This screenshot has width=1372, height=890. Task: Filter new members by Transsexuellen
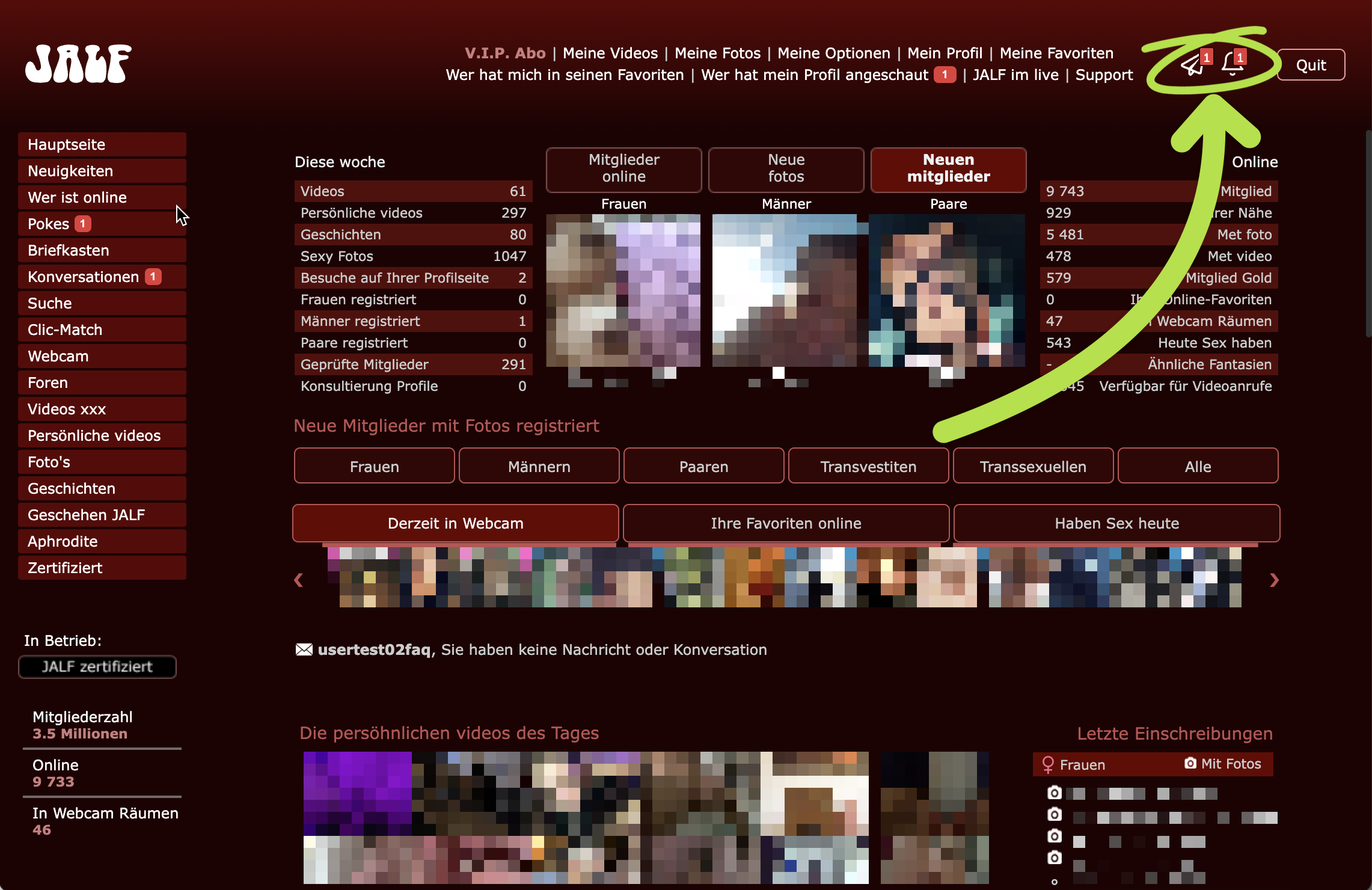pyautogui.click(x=1034, y=466)
